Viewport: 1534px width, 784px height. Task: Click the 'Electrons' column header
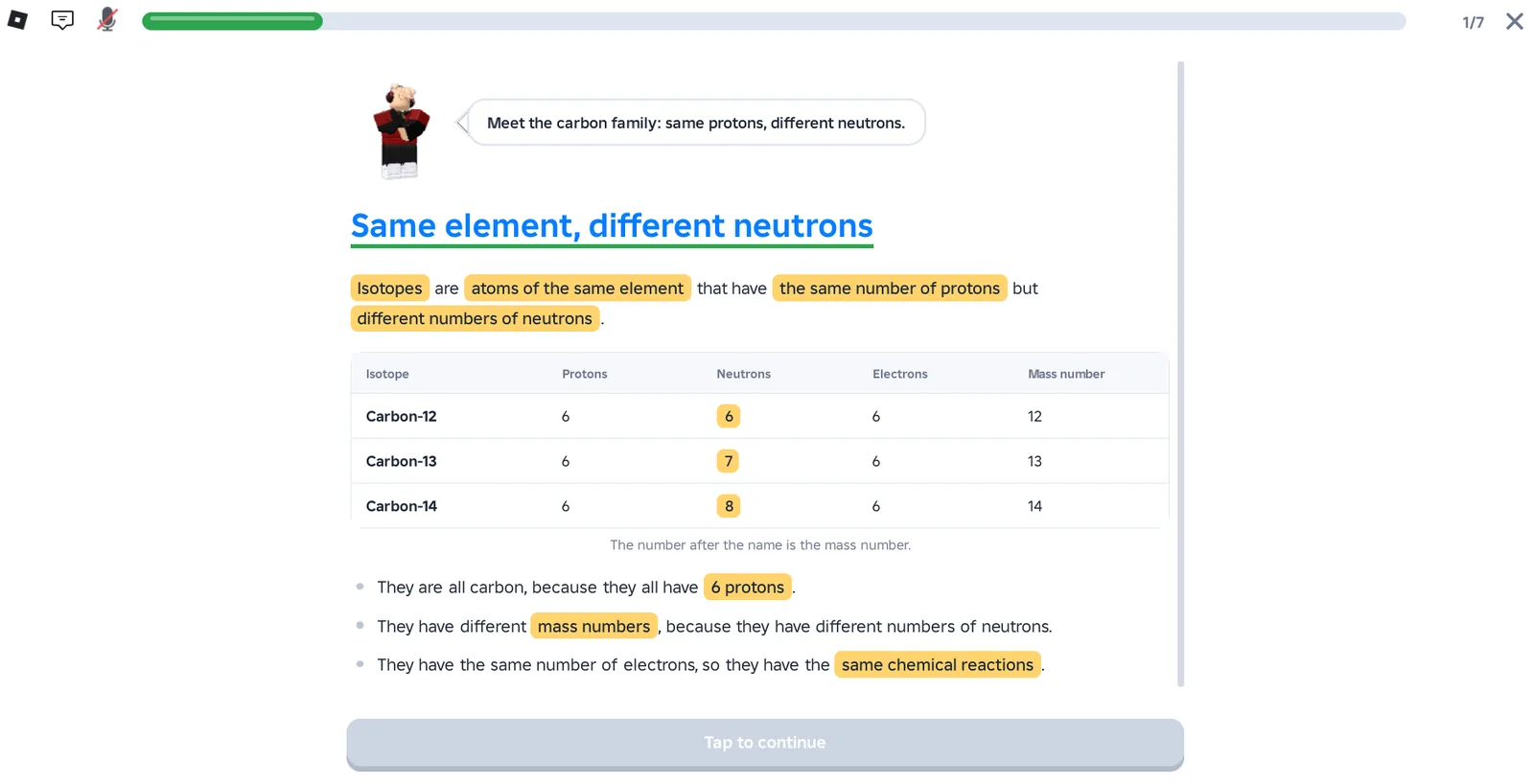pyautogui.click(x=900, y=374)
